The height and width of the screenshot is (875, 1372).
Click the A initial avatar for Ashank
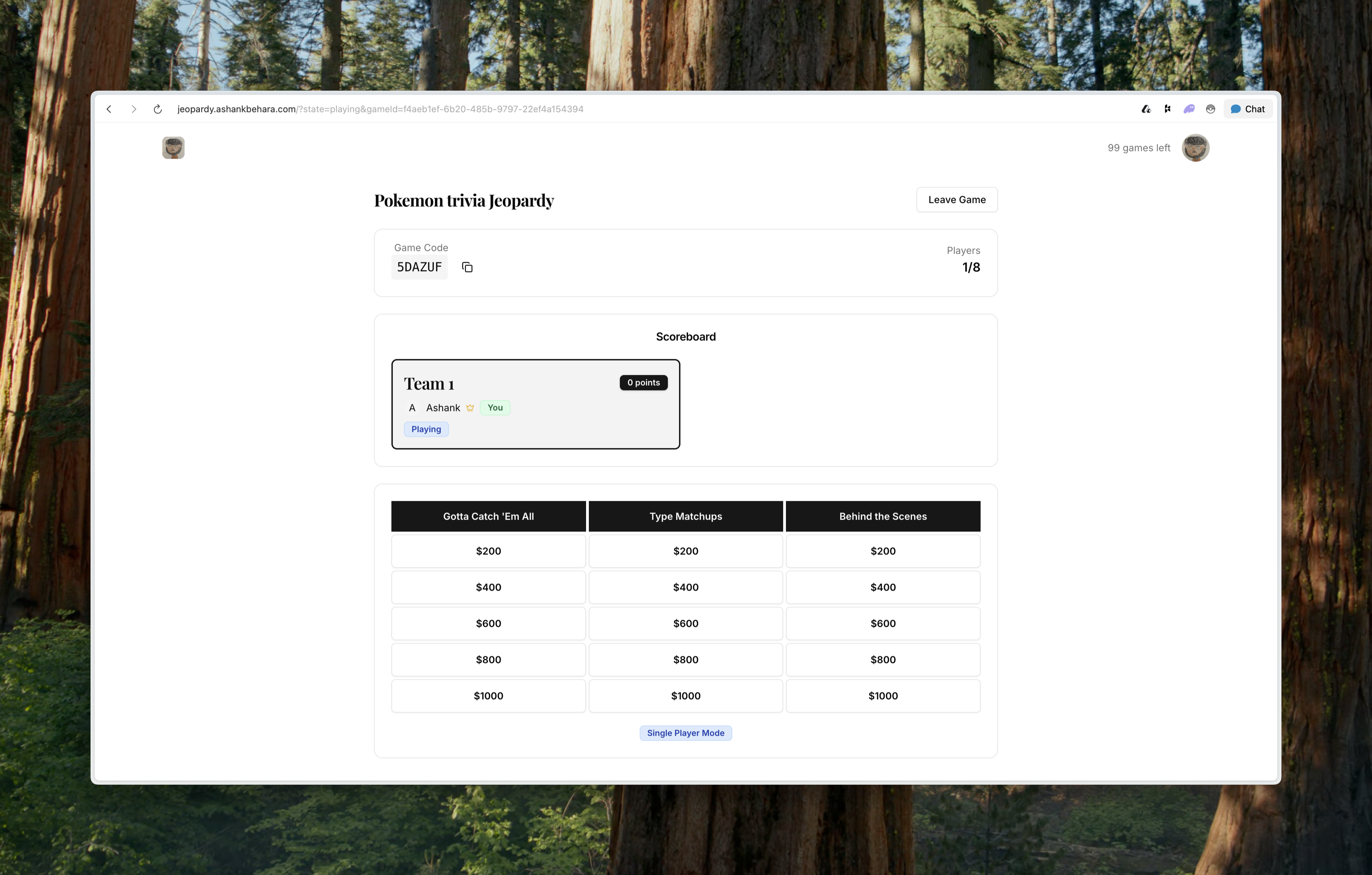412,408
